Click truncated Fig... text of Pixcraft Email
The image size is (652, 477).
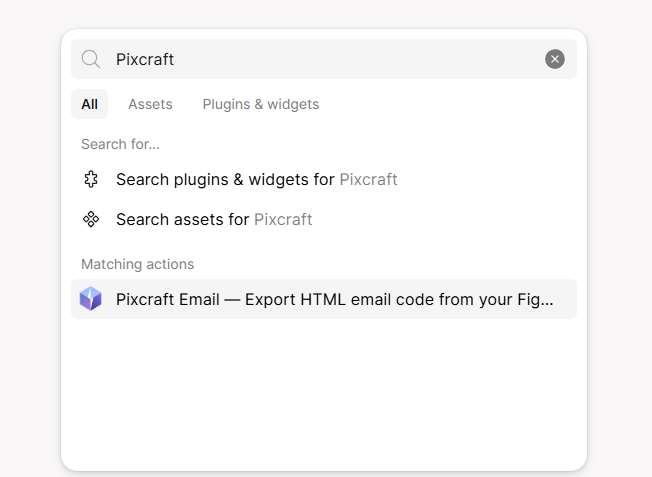[535, 299]
